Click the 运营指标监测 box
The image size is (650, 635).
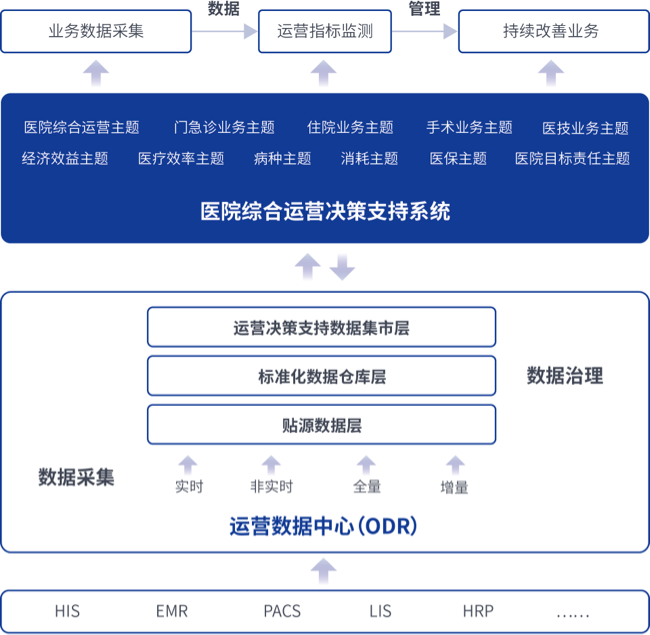[x=325, y=32]
